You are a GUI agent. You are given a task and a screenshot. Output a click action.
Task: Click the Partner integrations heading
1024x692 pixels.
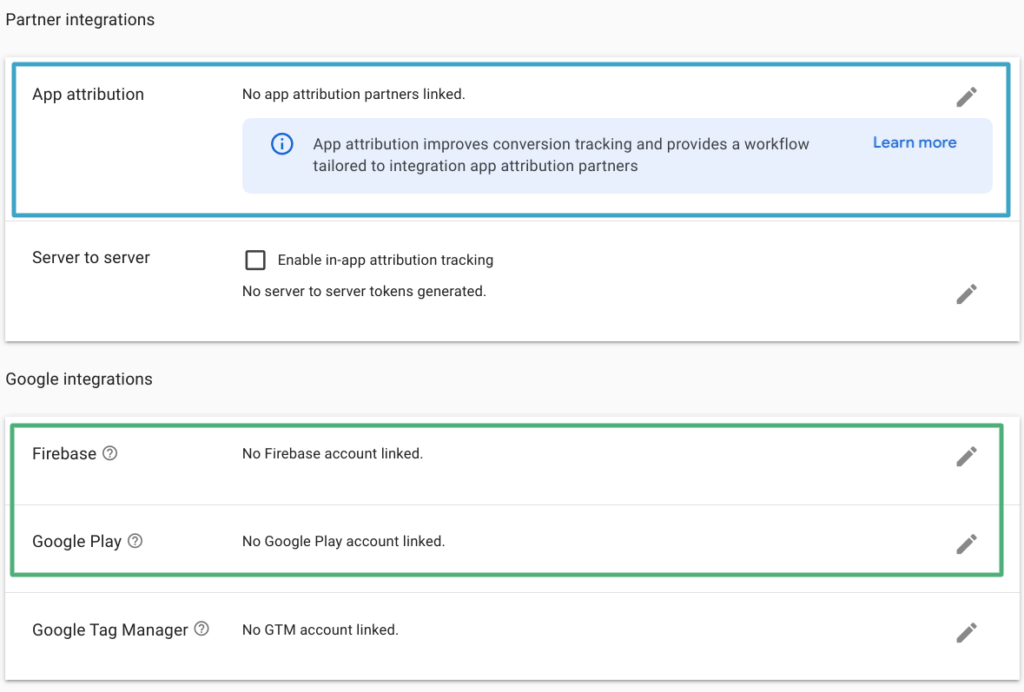(x=80, y=19)
